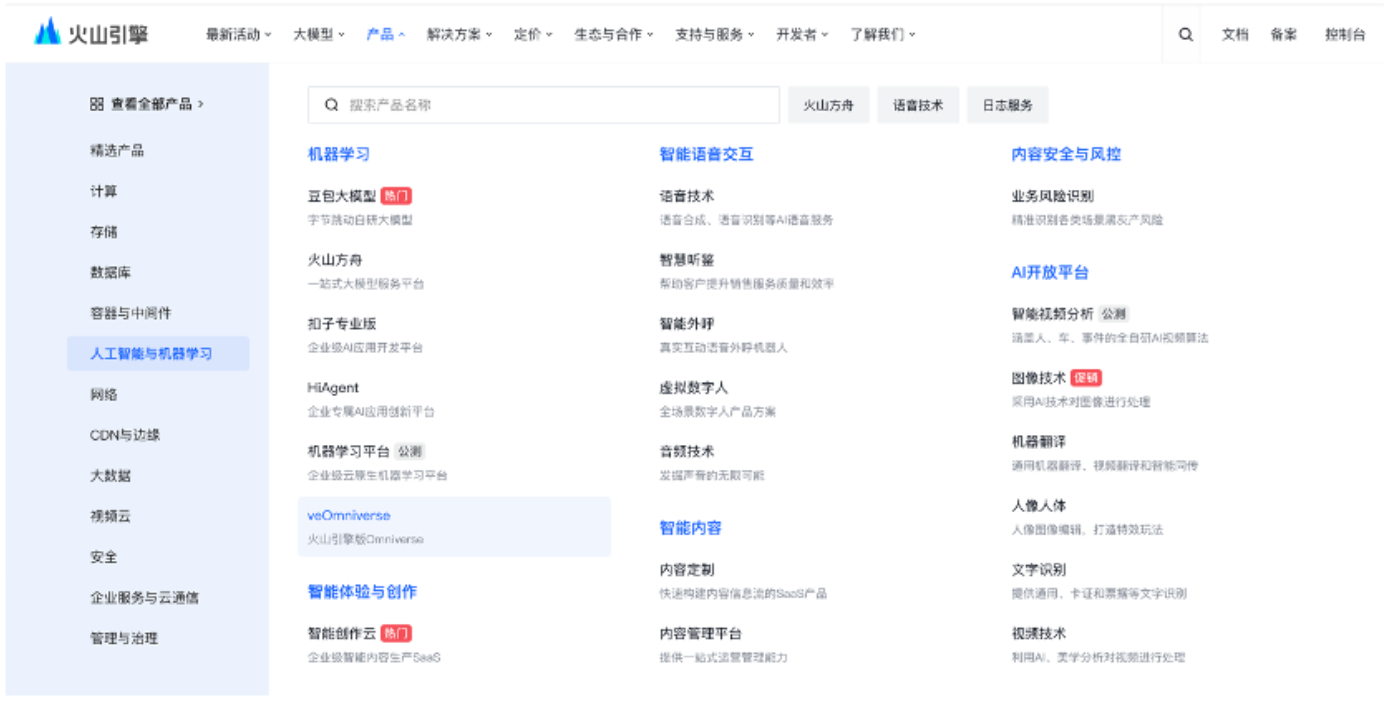Open the veOmniverse product link
The image size is (1399, 701).
(x=349, y=515)
